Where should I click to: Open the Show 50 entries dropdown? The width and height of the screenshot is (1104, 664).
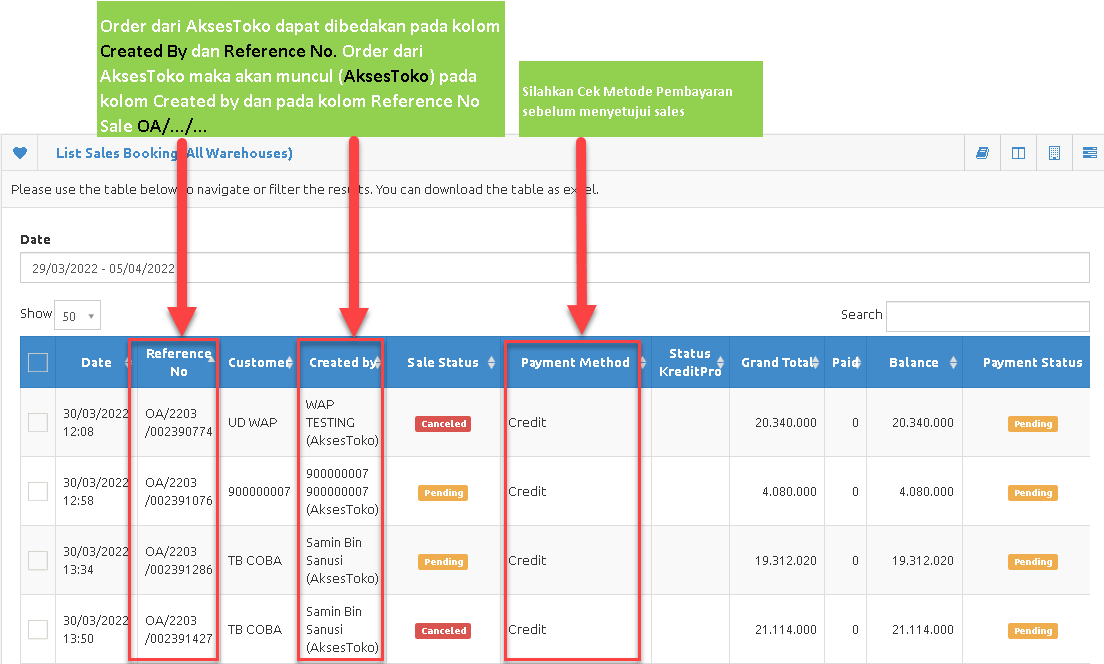pyautogui.click(x=77, y=315)
